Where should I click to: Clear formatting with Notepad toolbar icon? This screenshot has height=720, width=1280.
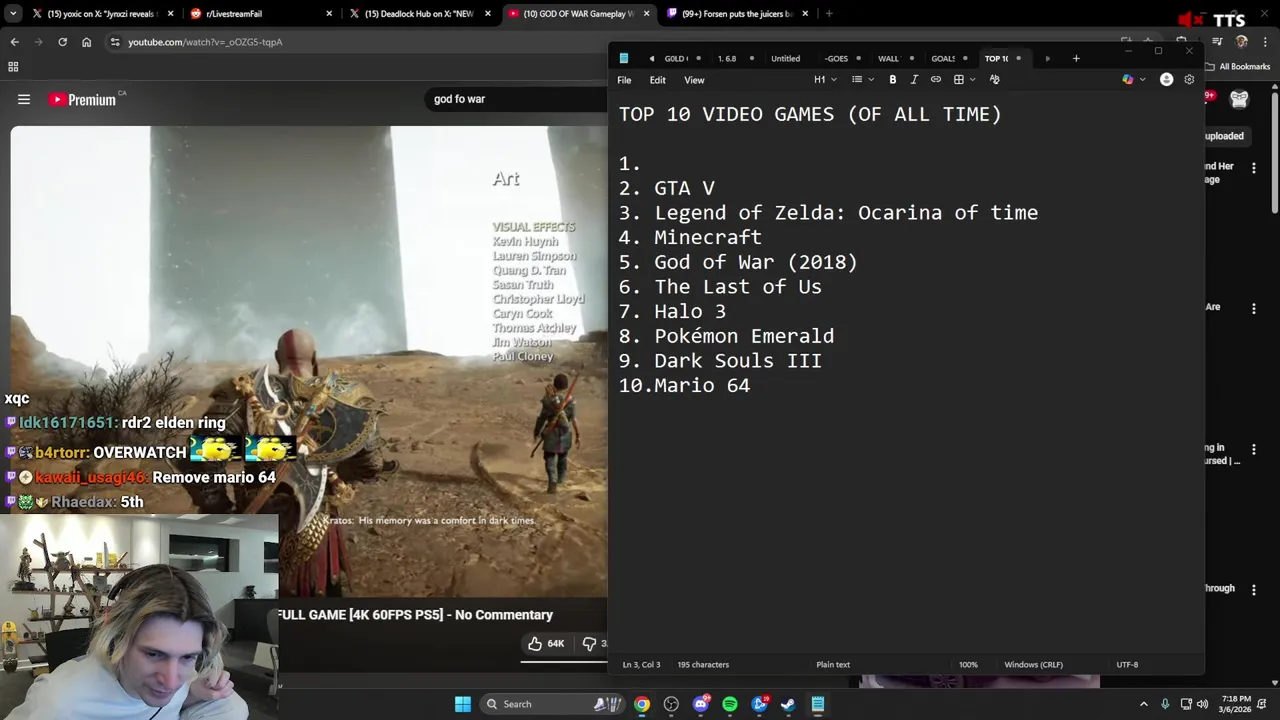[x=994, y=80]
